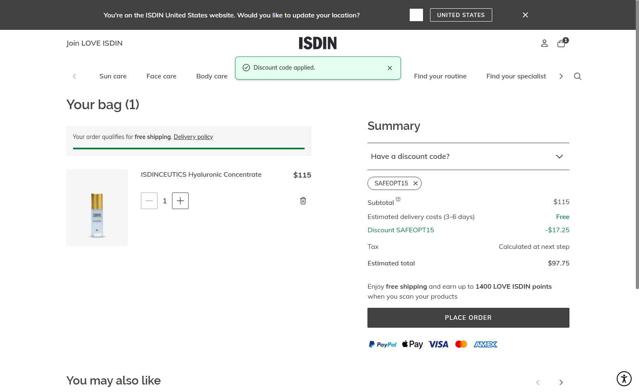Image resolution: width=639 pixels, height=392 pixels.
Task: Click the white box beside UNITED STATES
Action: click(x=416, y=15)
